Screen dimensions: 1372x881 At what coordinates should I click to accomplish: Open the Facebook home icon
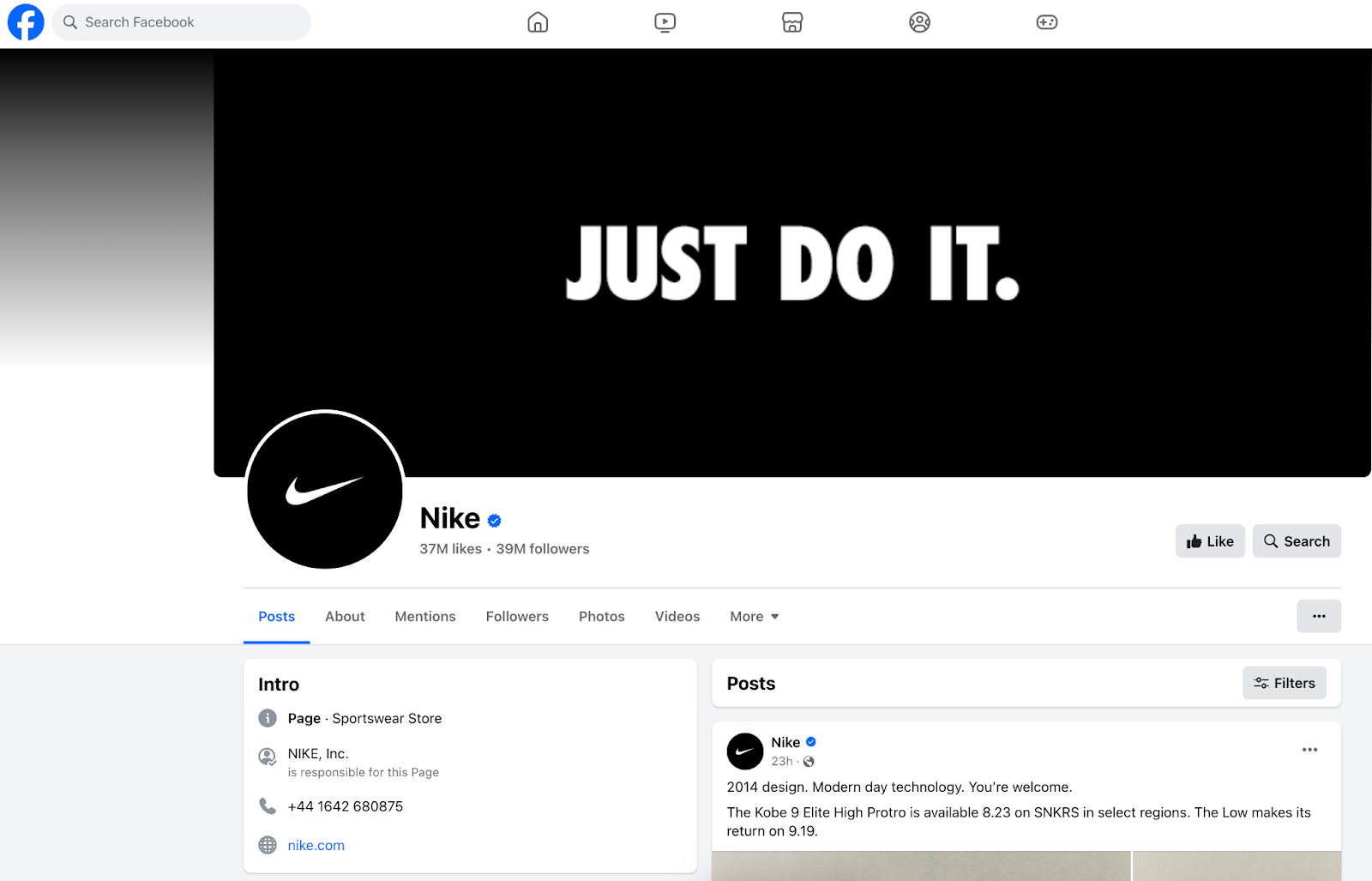537,22
